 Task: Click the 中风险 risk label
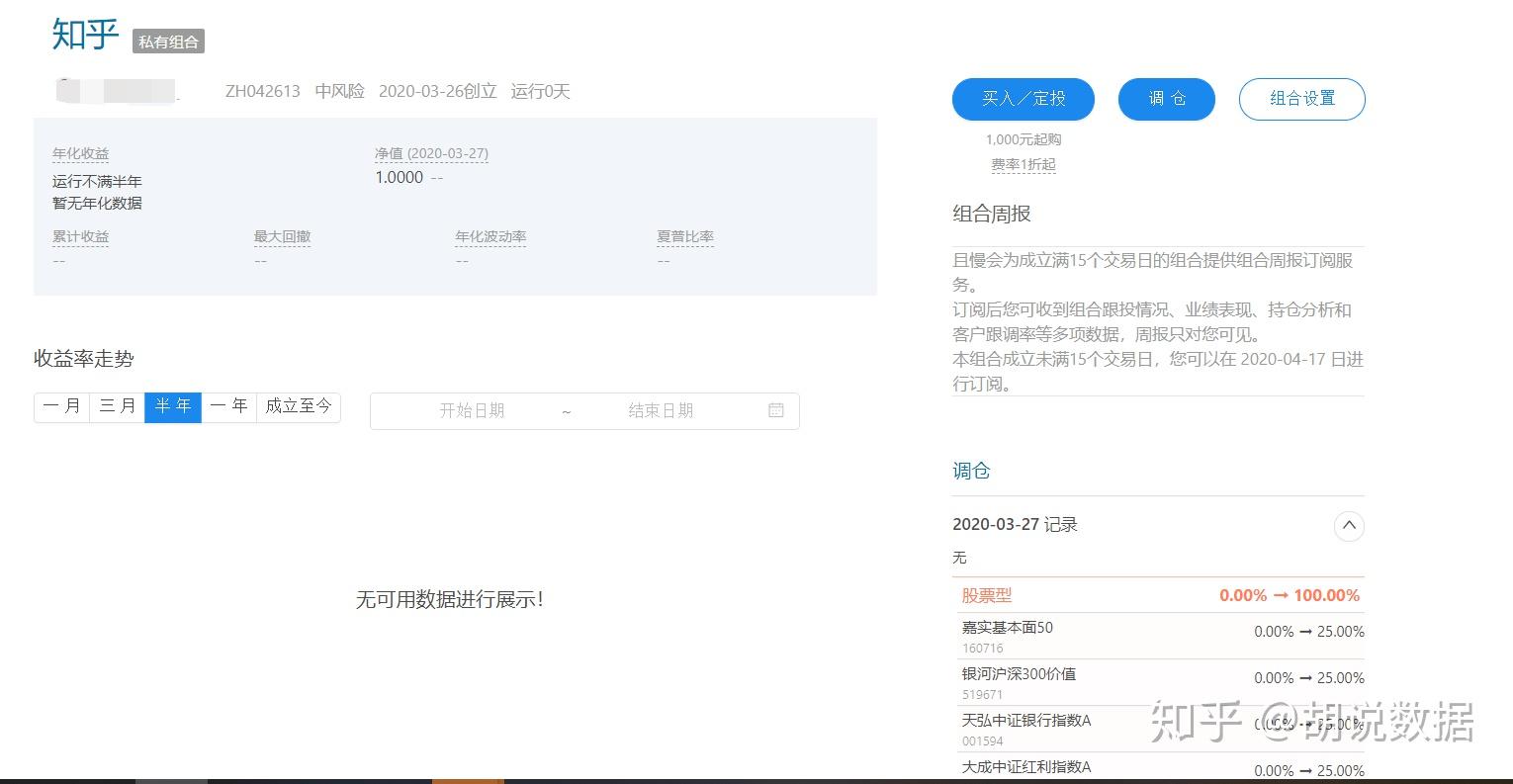click(x=340, y=92)
